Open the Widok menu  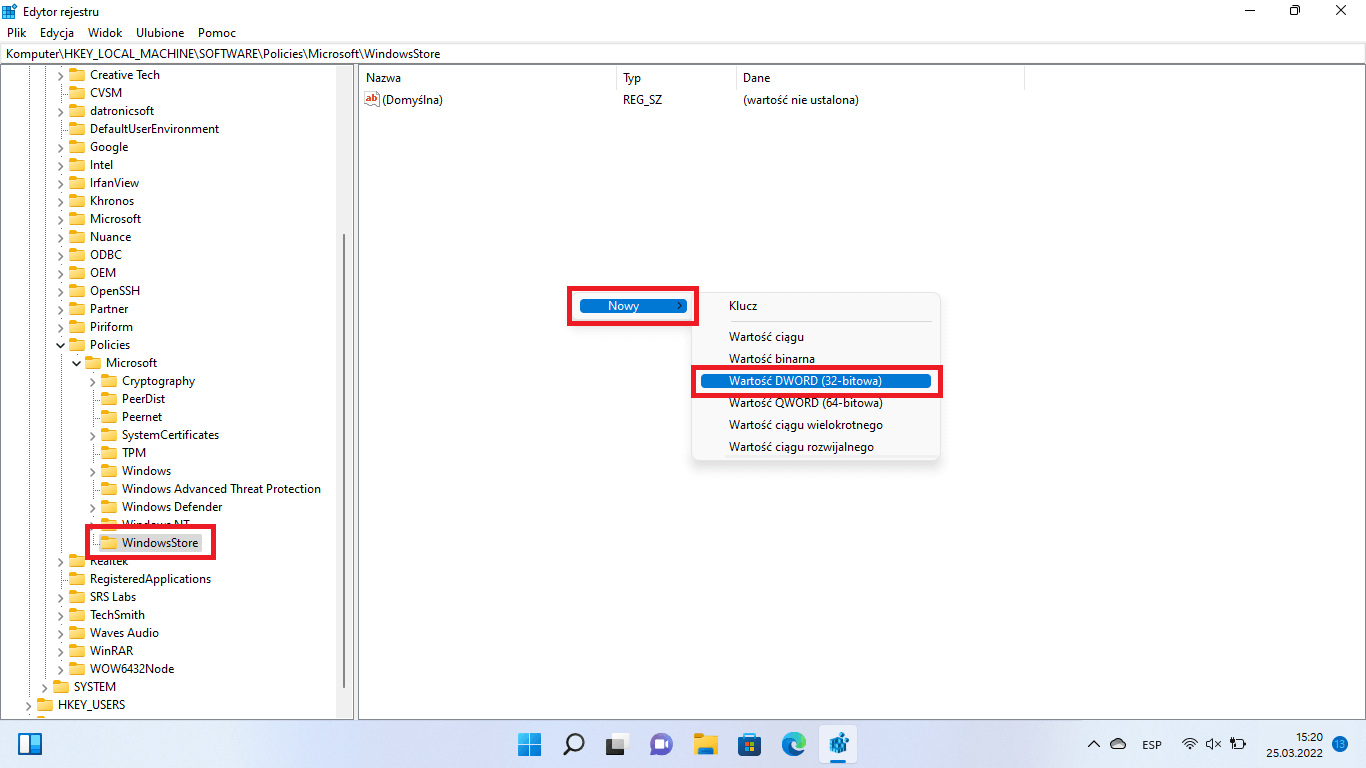click(105, 32)
